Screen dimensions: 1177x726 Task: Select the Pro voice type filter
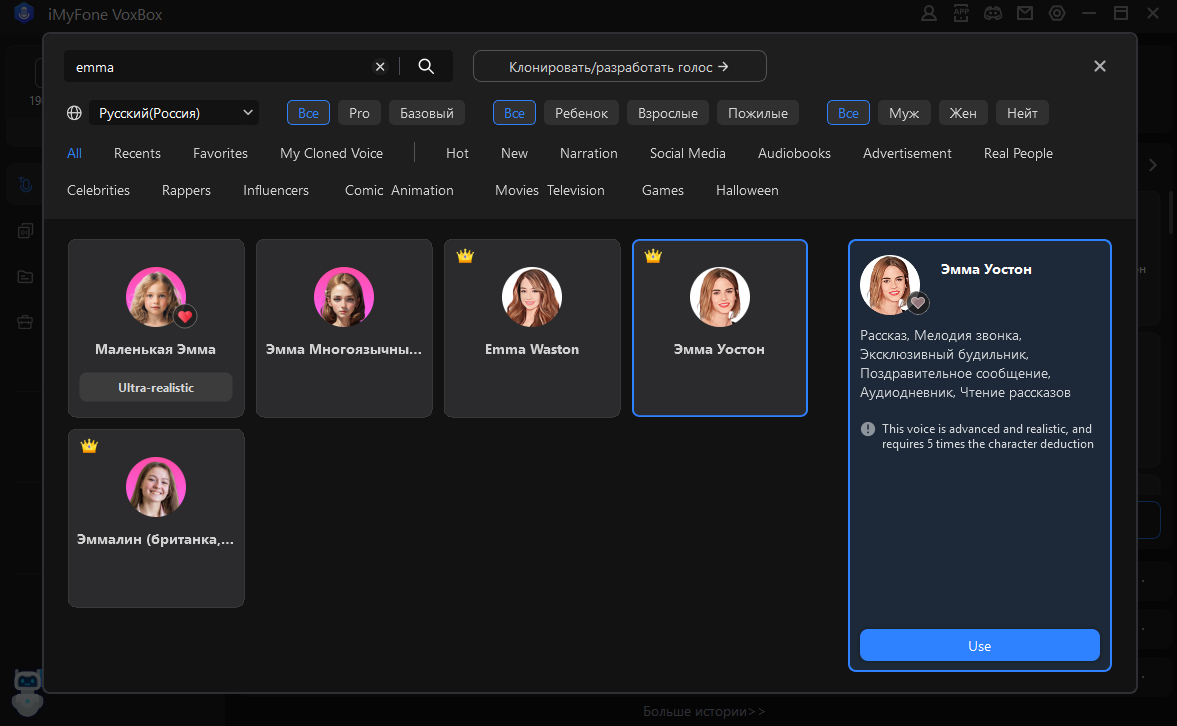click(x=359, y=113)
